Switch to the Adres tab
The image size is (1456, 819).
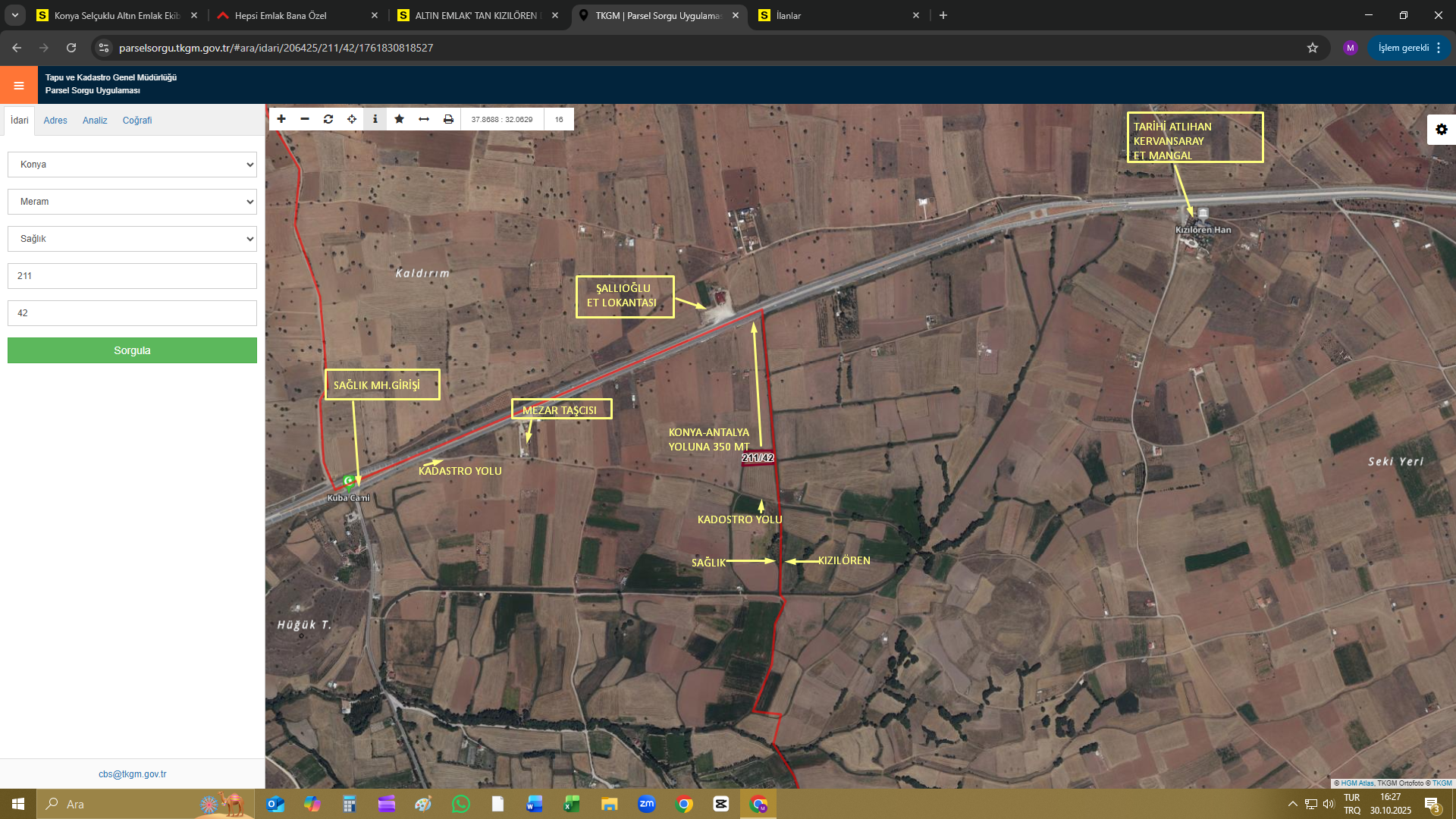[x=55, y=121]
